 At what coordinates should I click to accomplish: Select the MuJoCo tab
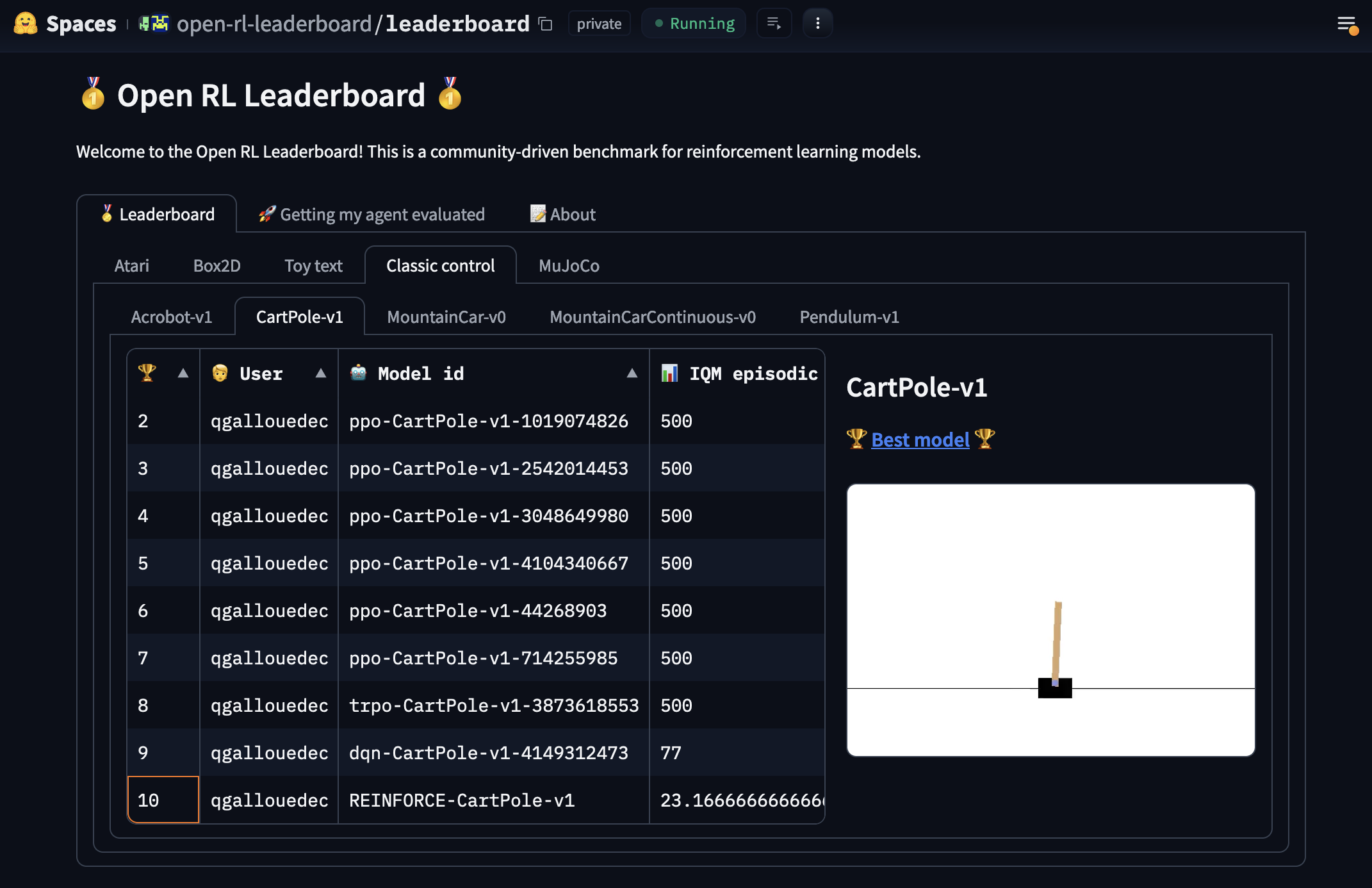(569, 265)
